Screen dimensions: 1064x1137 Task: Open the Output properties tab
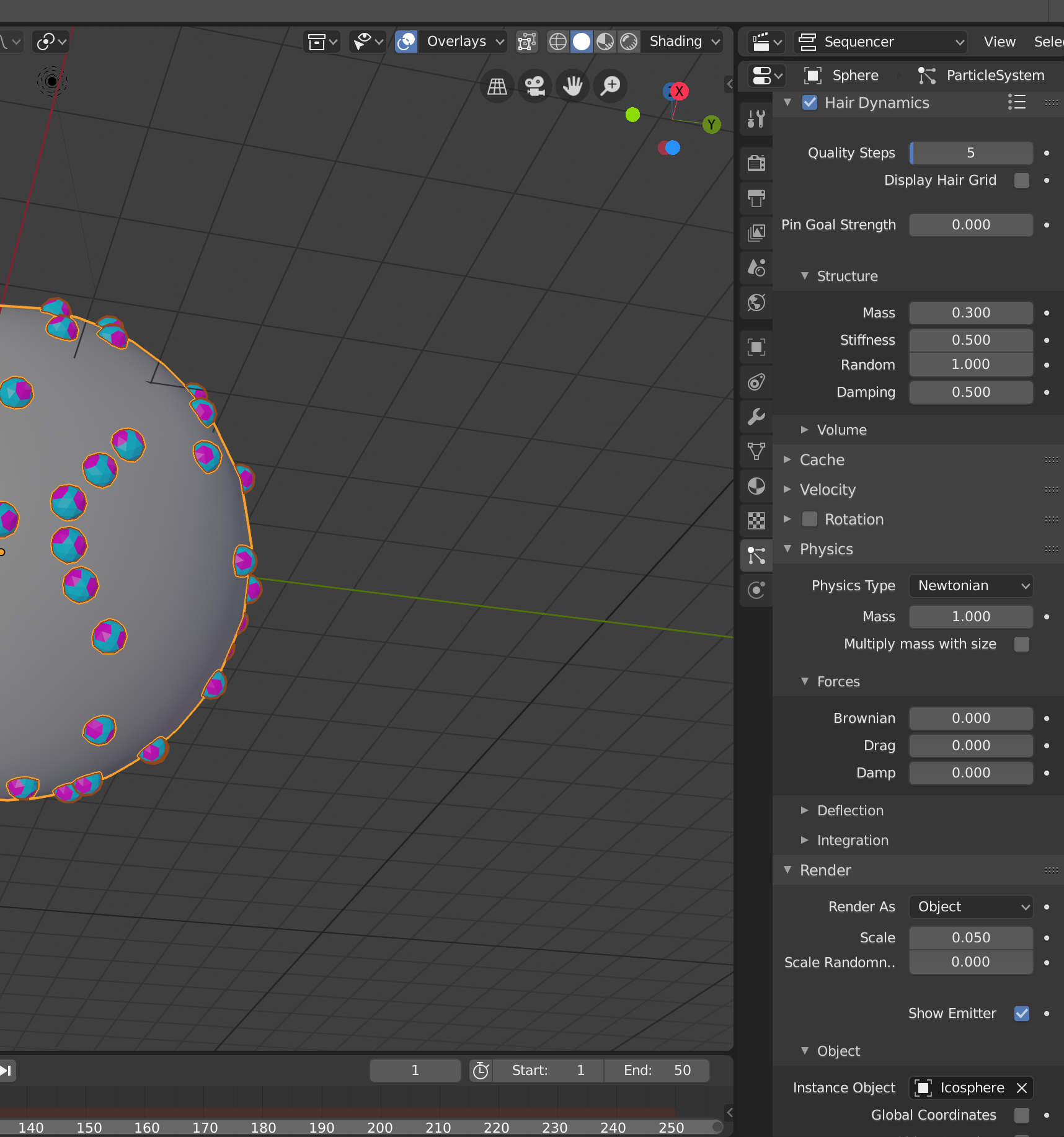click(x=756, y=198)
